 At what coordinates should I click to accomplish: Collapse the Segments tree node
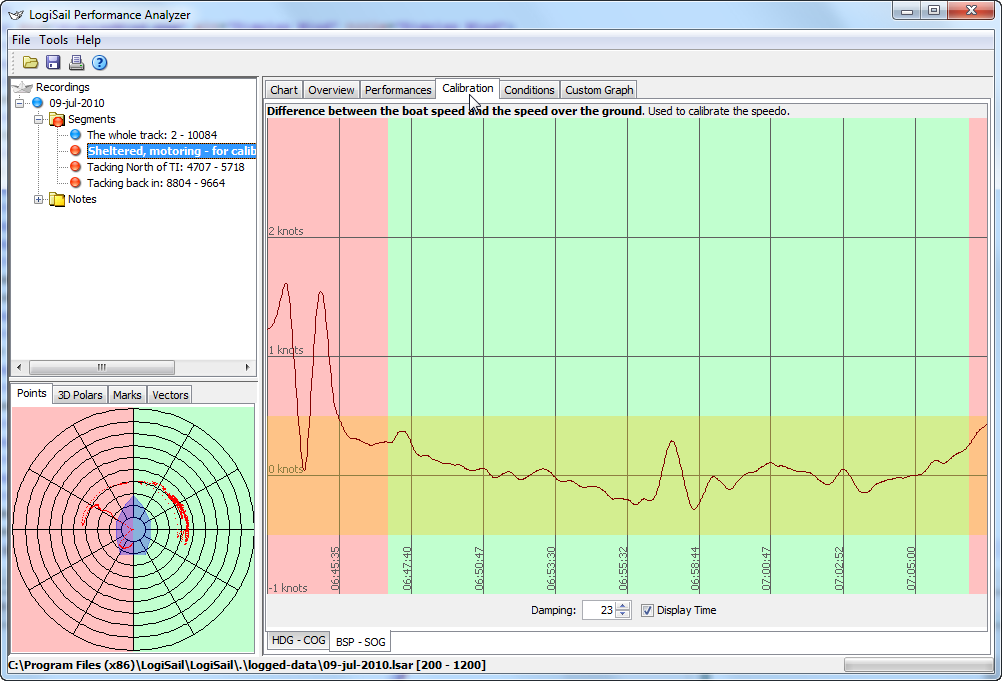[x=40, y=119]
